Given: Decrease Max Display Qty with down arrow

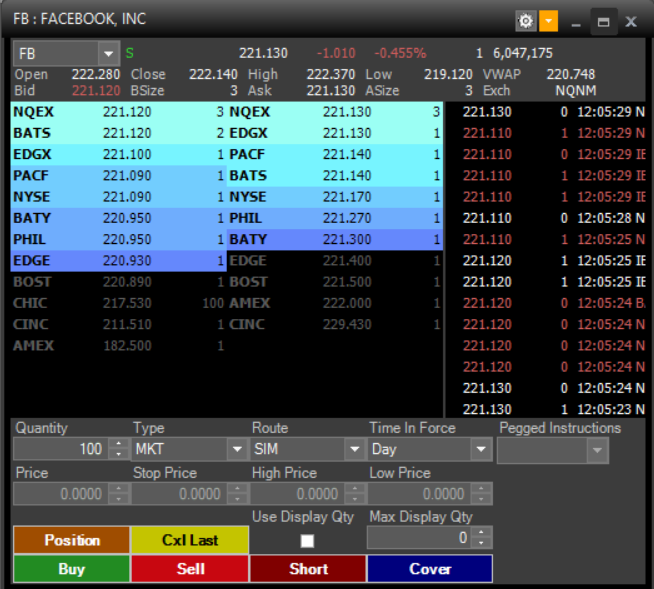Looking at the screenshot, I should [481, 543].
